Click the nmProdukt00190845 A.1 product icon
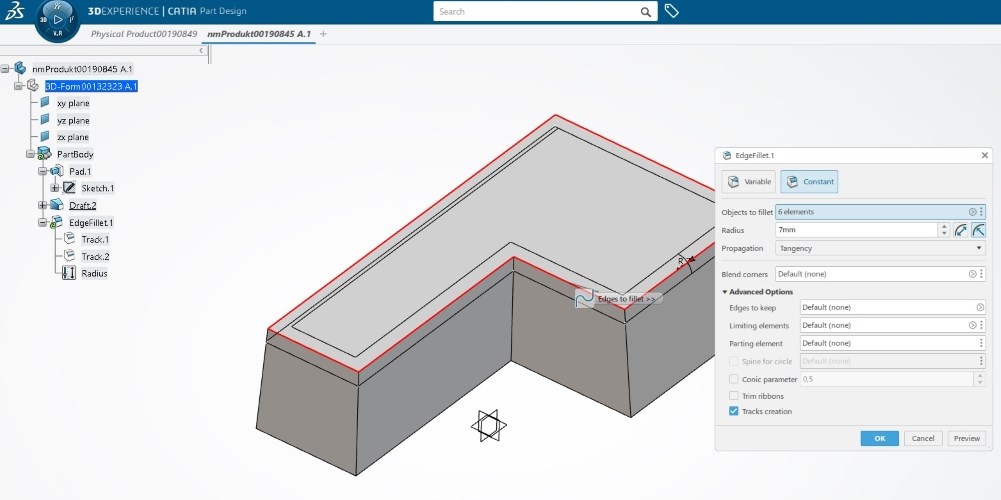This screenshot has height=500, width=1001. point(20,68)
